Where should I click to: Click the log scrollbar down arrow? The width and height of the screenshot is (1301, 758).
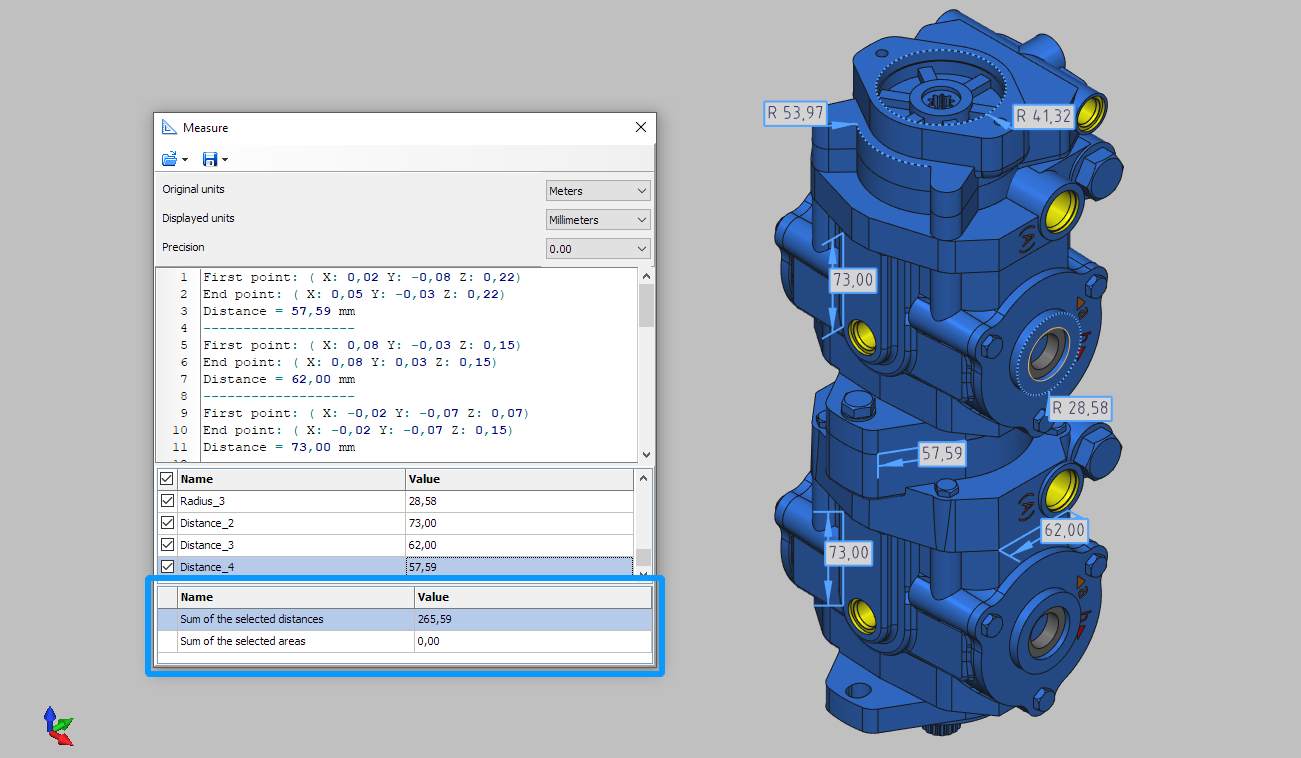tap(646, 454)
